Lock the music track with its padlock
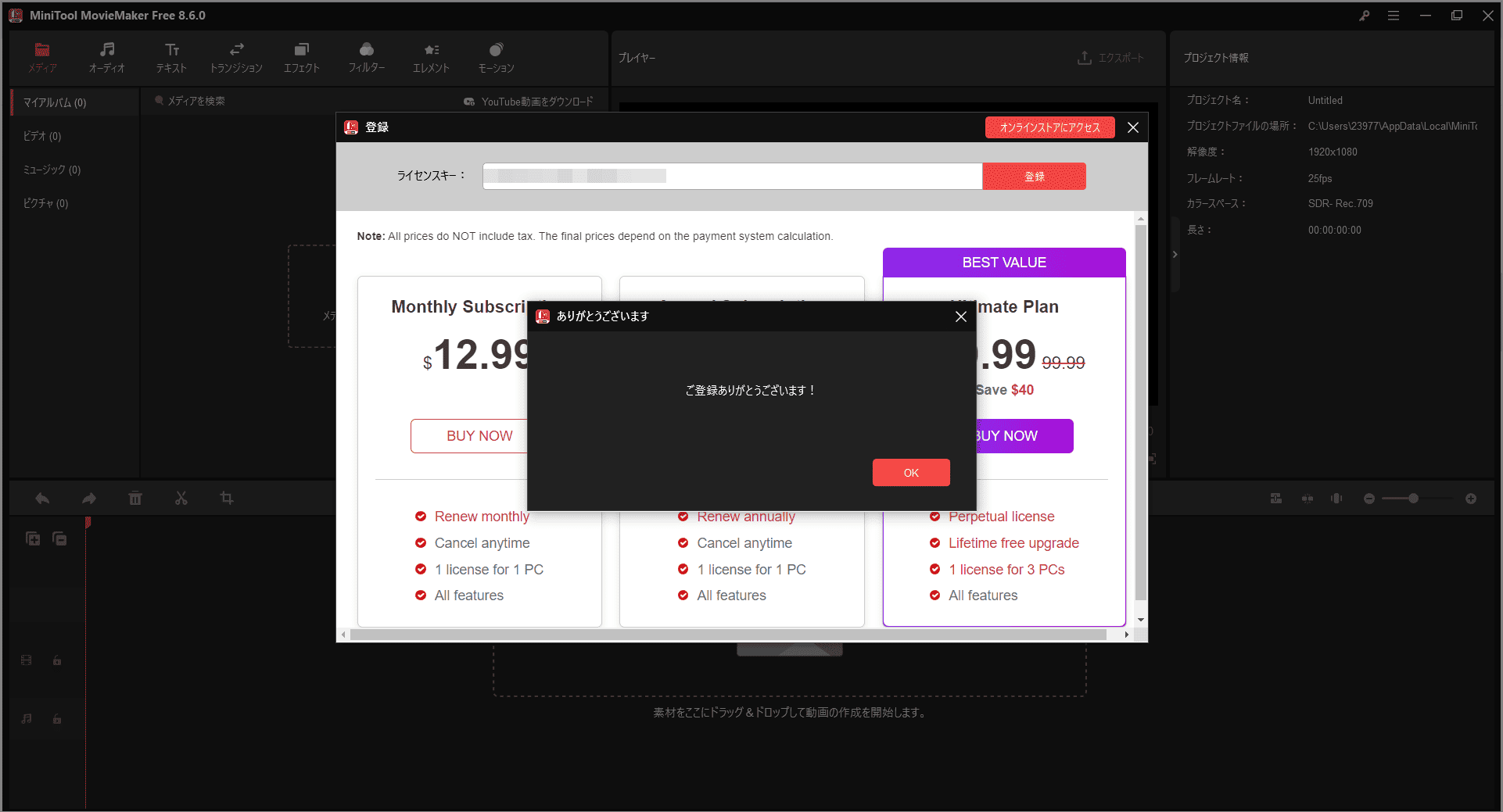Viewport: 1503px width, 812px height. tap(57, 719)
